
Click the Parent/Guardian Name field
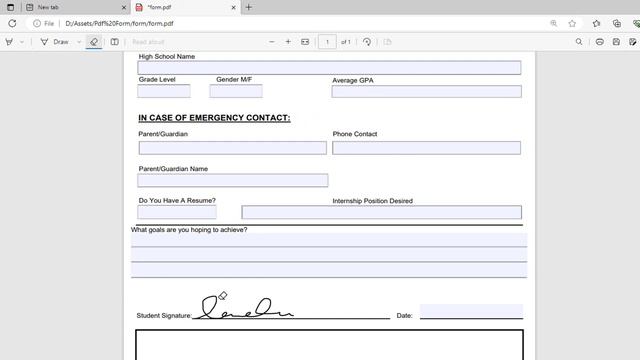[x=233, y=180]
